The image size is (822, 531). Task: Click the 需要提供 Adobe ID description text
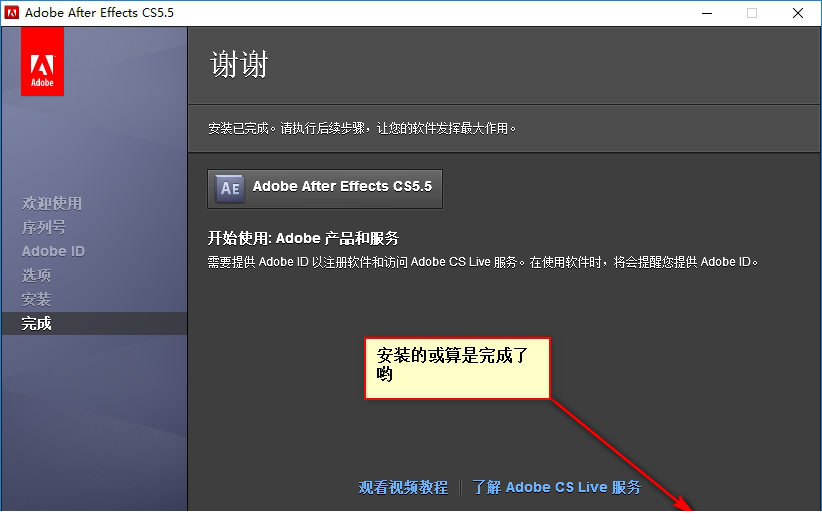pos(483,262)
